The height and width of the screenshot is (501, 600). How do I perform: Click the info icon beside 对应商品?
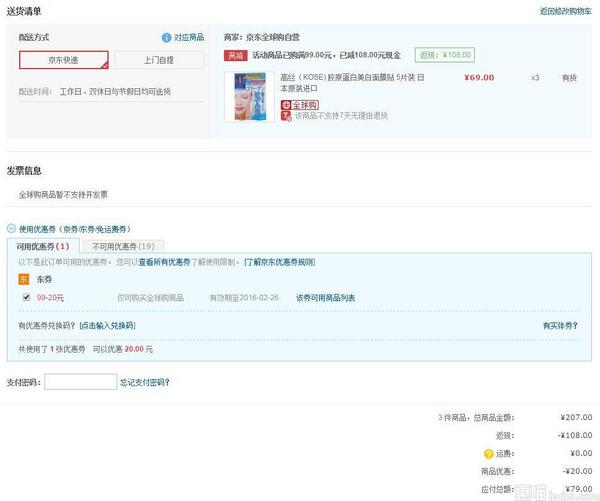[x=166, y=38]
